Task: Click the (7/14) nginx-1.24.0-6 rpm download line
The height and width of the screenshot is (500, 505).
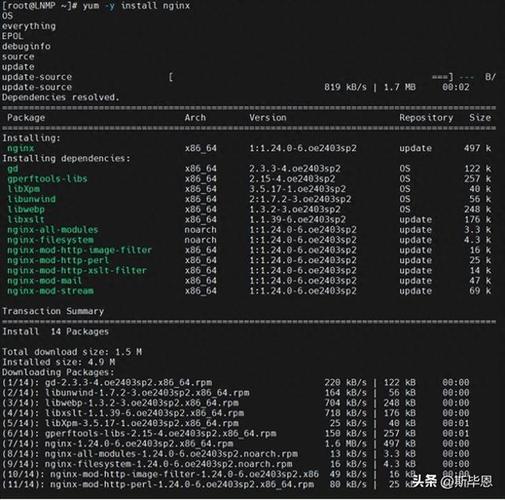Action: (235, 444)
